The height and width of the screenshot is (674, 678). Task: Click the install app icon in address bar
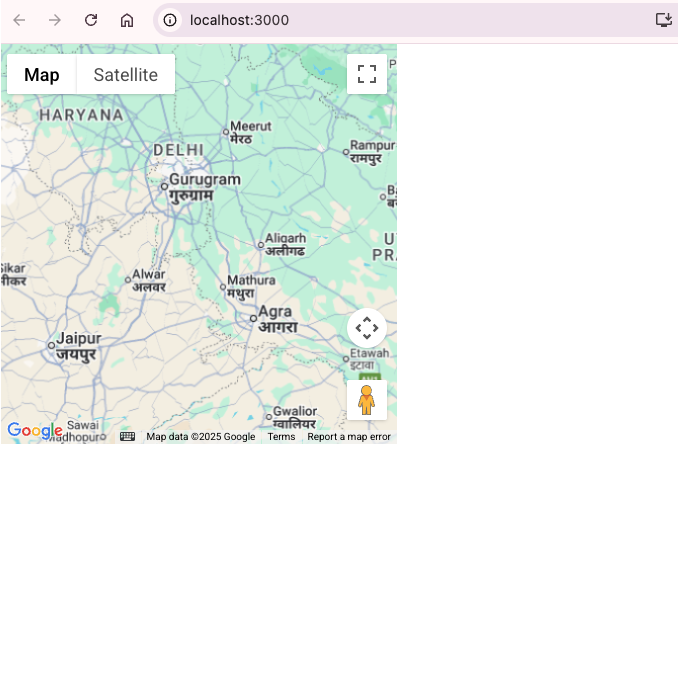[x=664, y=20]
